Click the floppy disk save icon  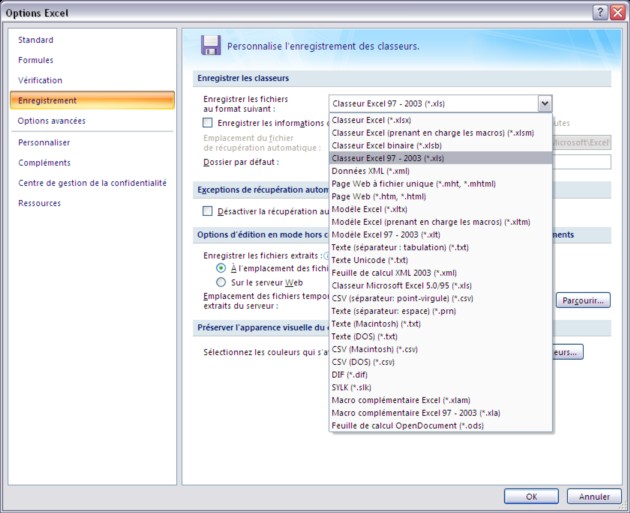(x=211, y=45)
